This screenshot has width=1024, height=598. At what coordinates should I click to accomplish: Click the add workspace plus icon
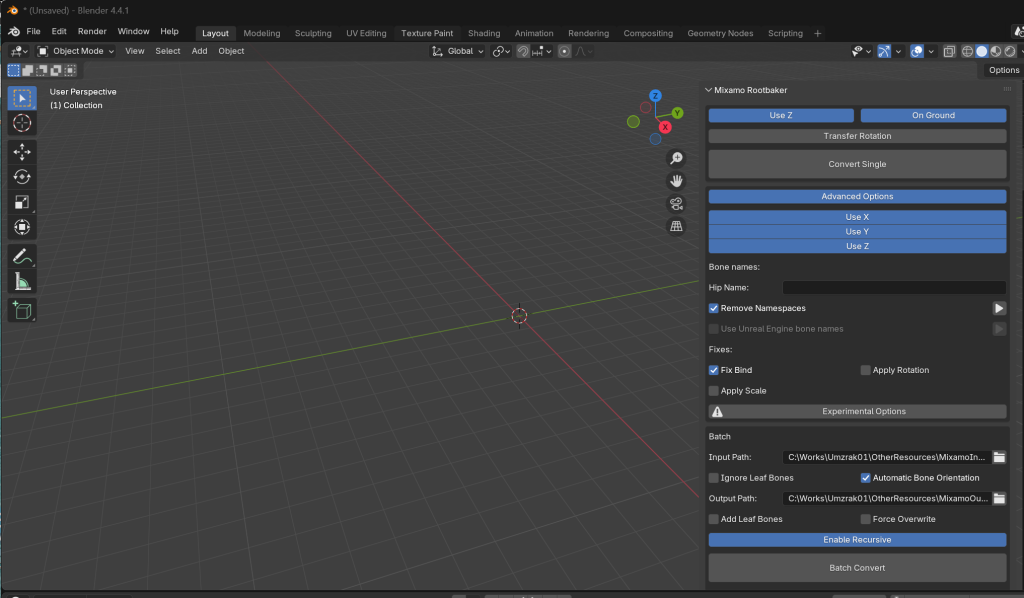click(817, 33)
